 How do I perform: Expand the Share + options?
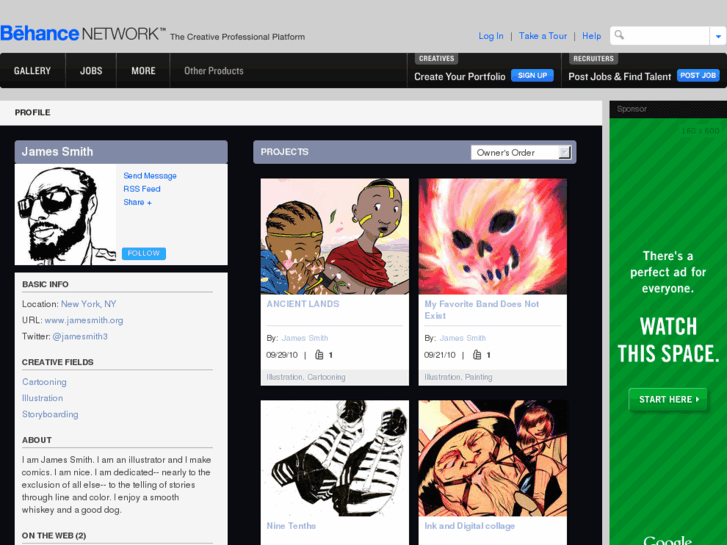coord(137,202)
